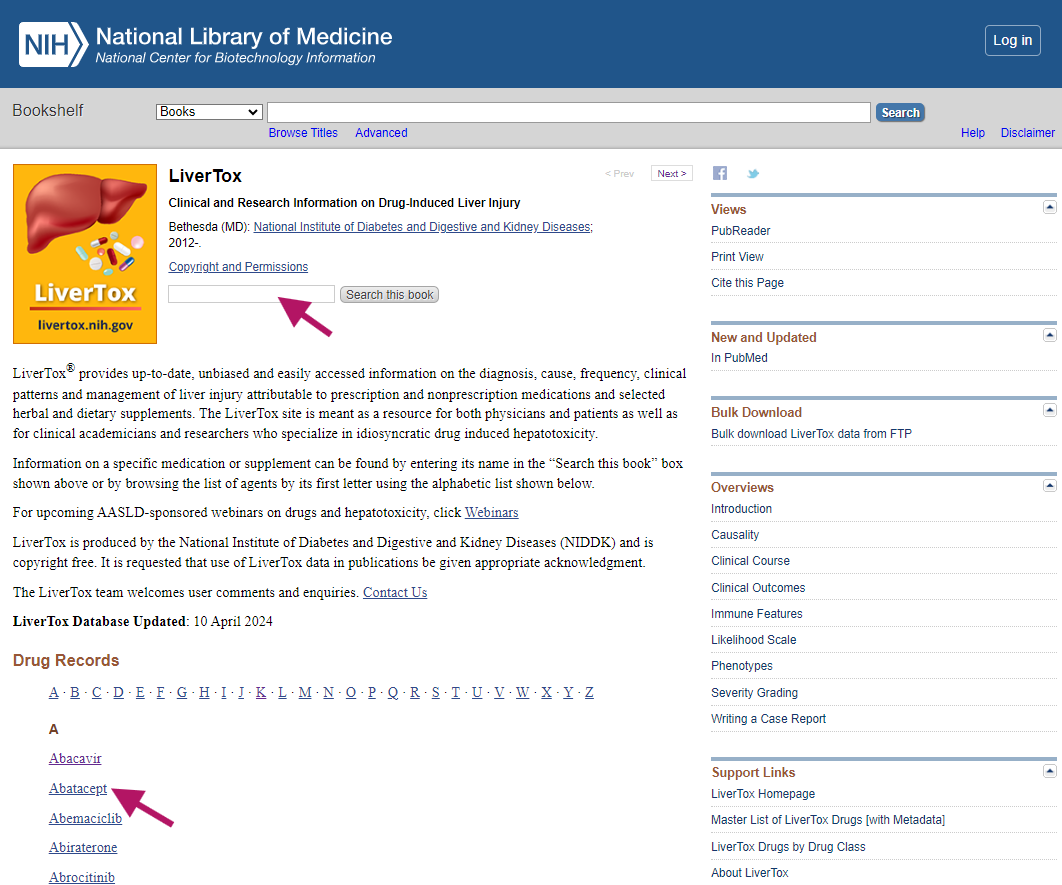Collapse the Bulk Download panel
Image resolution: width=1062 pixels, height=885 pixels.
[1049, 410]
